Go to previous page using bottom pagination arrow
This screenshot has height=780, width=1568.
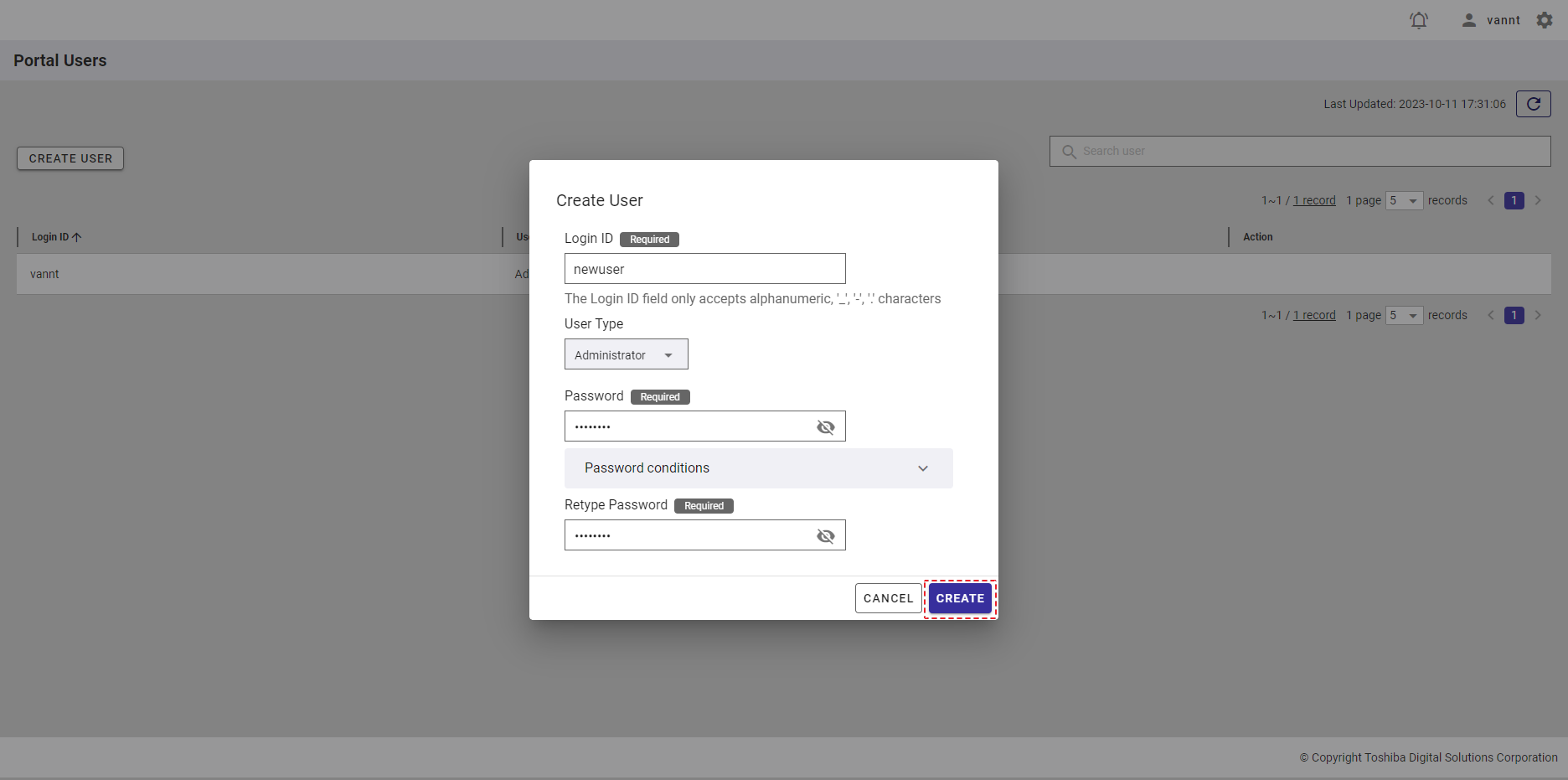(x=1491, y=315)
